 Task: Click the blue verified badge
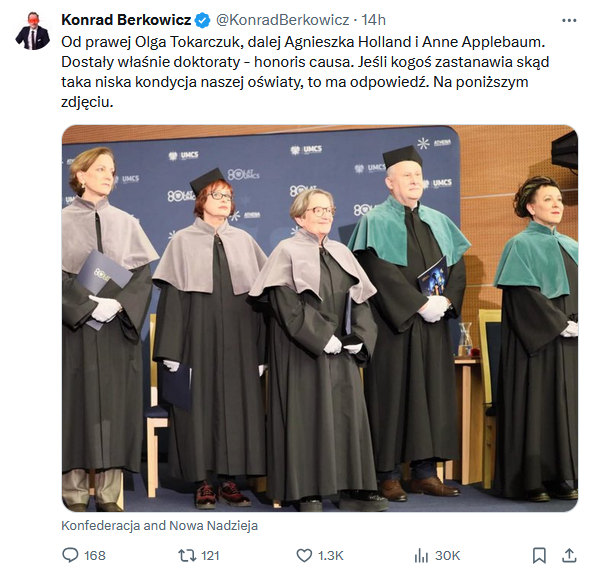click(202, 20)
